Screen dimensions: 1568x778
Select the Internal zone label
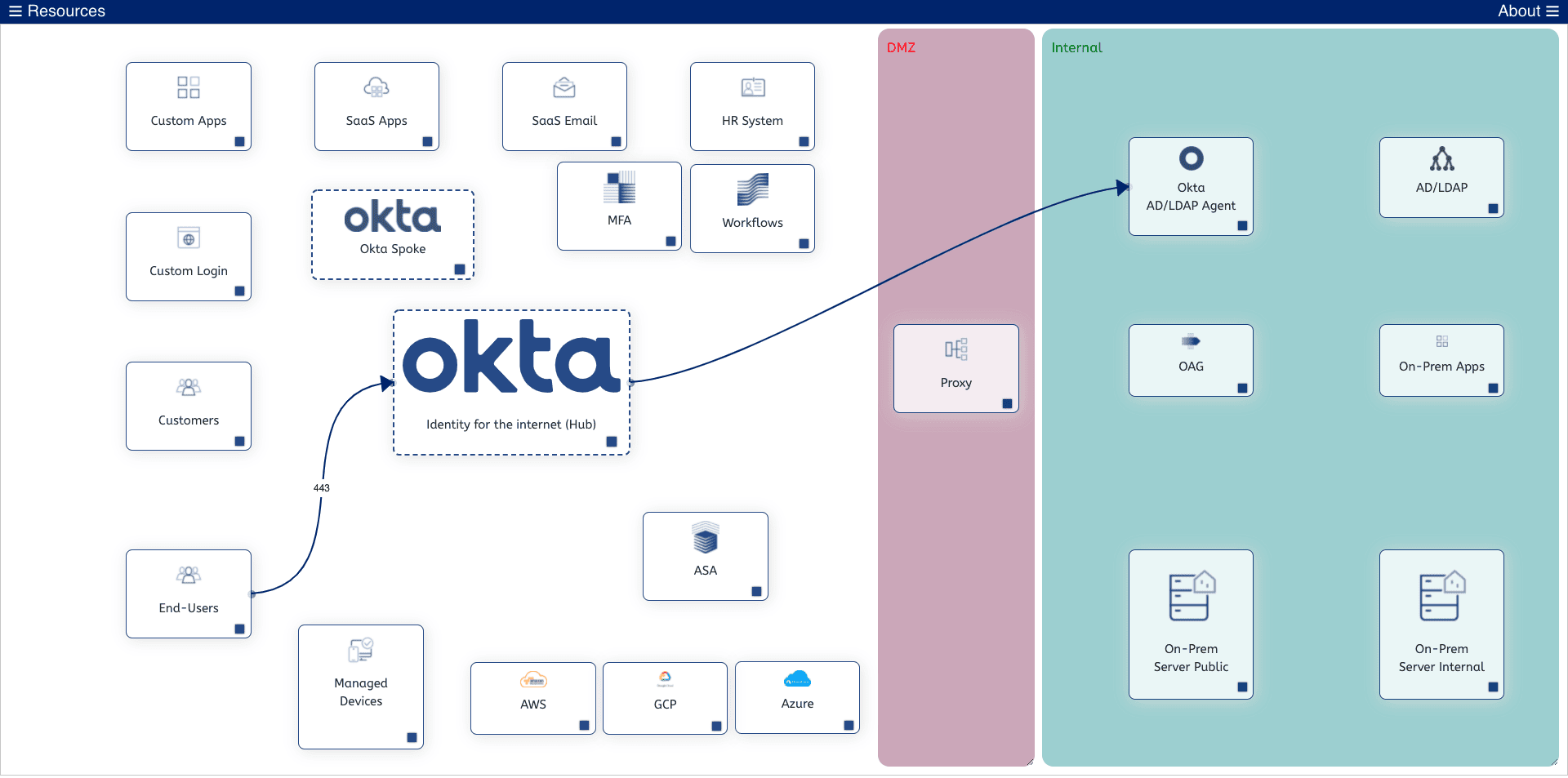click(x=1077, y=47)
